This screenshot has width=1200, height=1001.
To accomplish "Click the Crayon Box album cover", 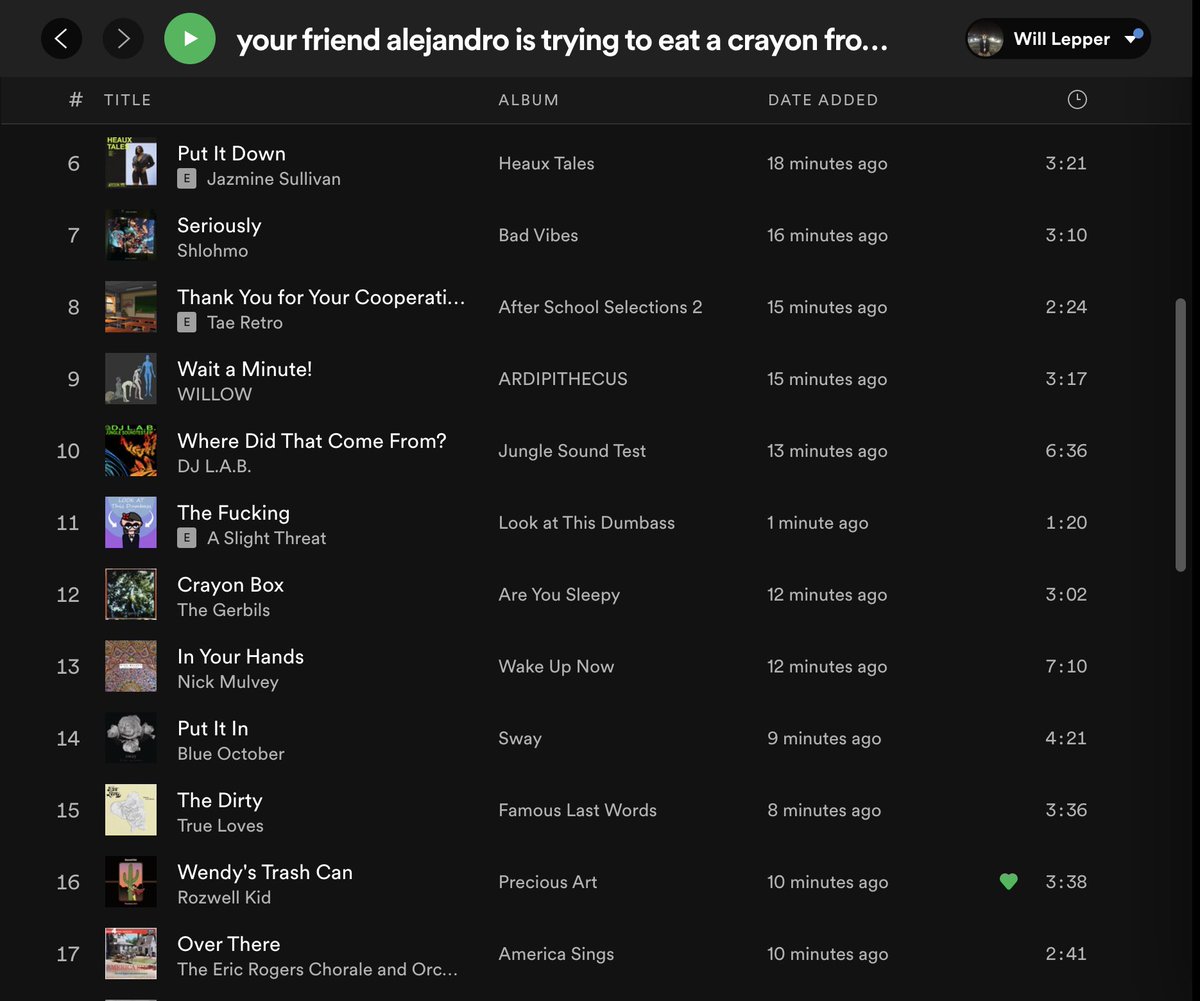I will tap(131, 595).
